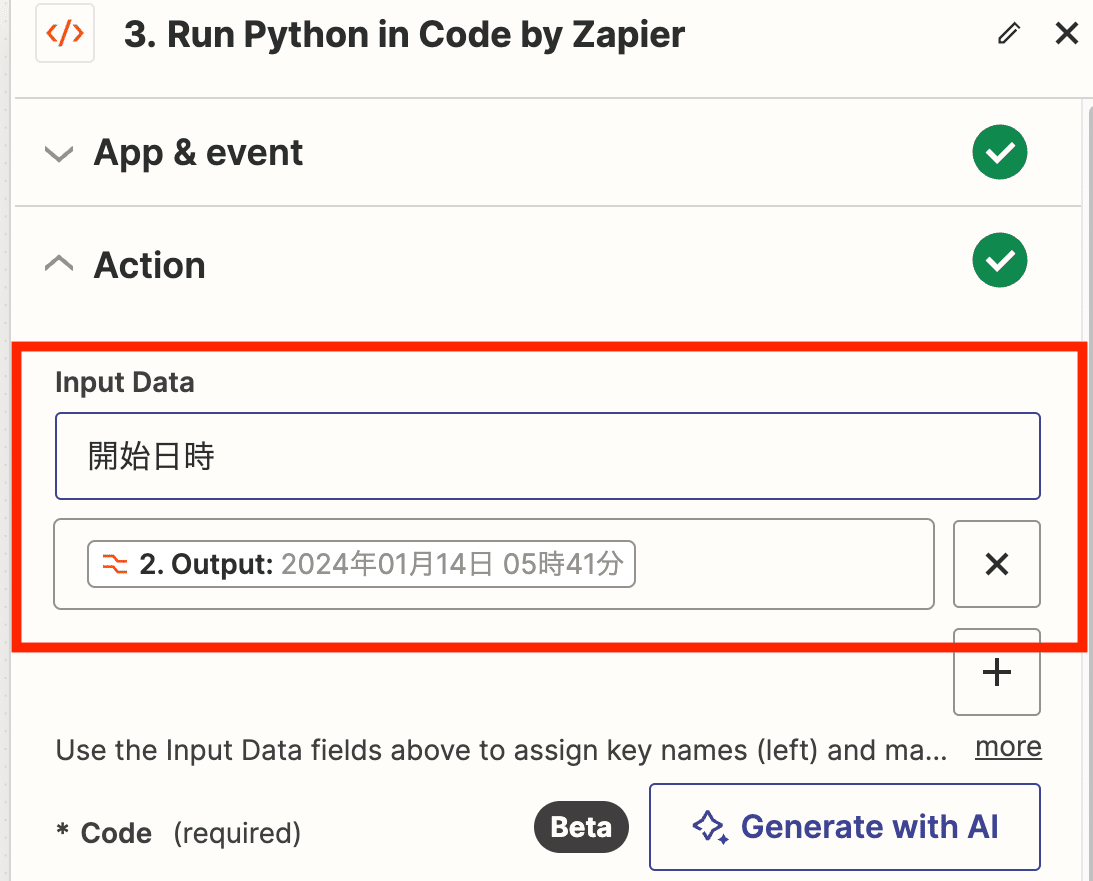The height and width of the screenshot is (881, 1093).
Task: Click the Beta badge
Action: (x=581, y=827)
